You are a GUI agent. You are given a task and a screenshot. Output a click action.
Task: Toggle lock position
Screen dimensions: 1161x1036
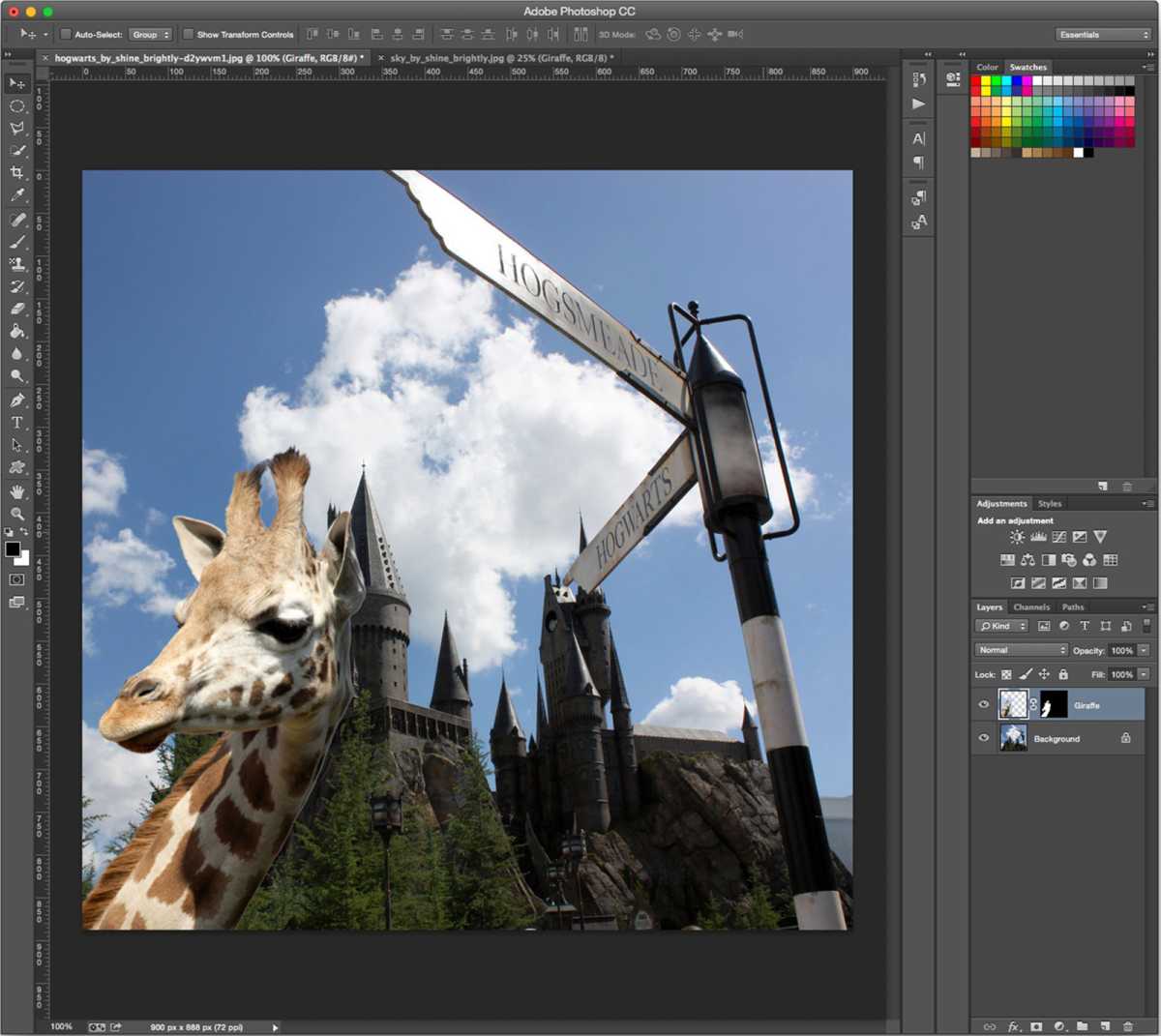(x=1044, y=674)
